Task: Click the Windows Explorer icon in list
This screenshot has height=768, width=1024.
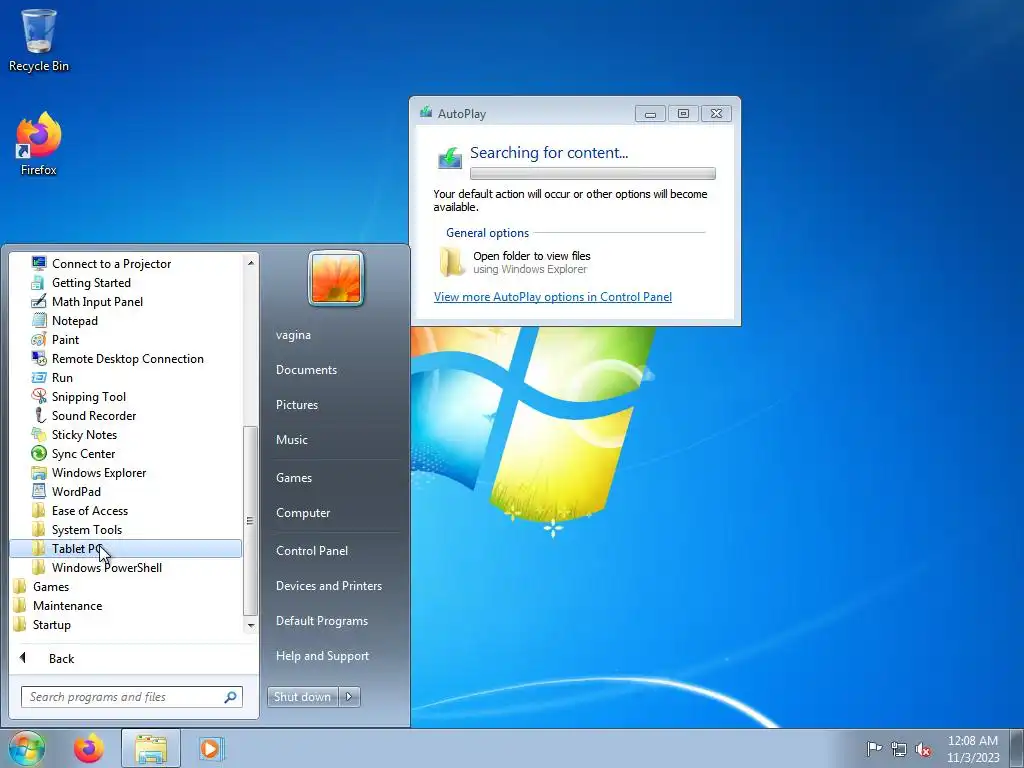Action: (39, 472)
